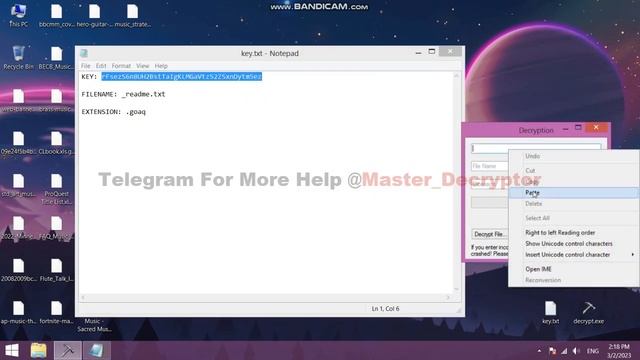Select the FAQ_Music... desktop file
The width and height of the screenshot is (640, 360).
57,228
